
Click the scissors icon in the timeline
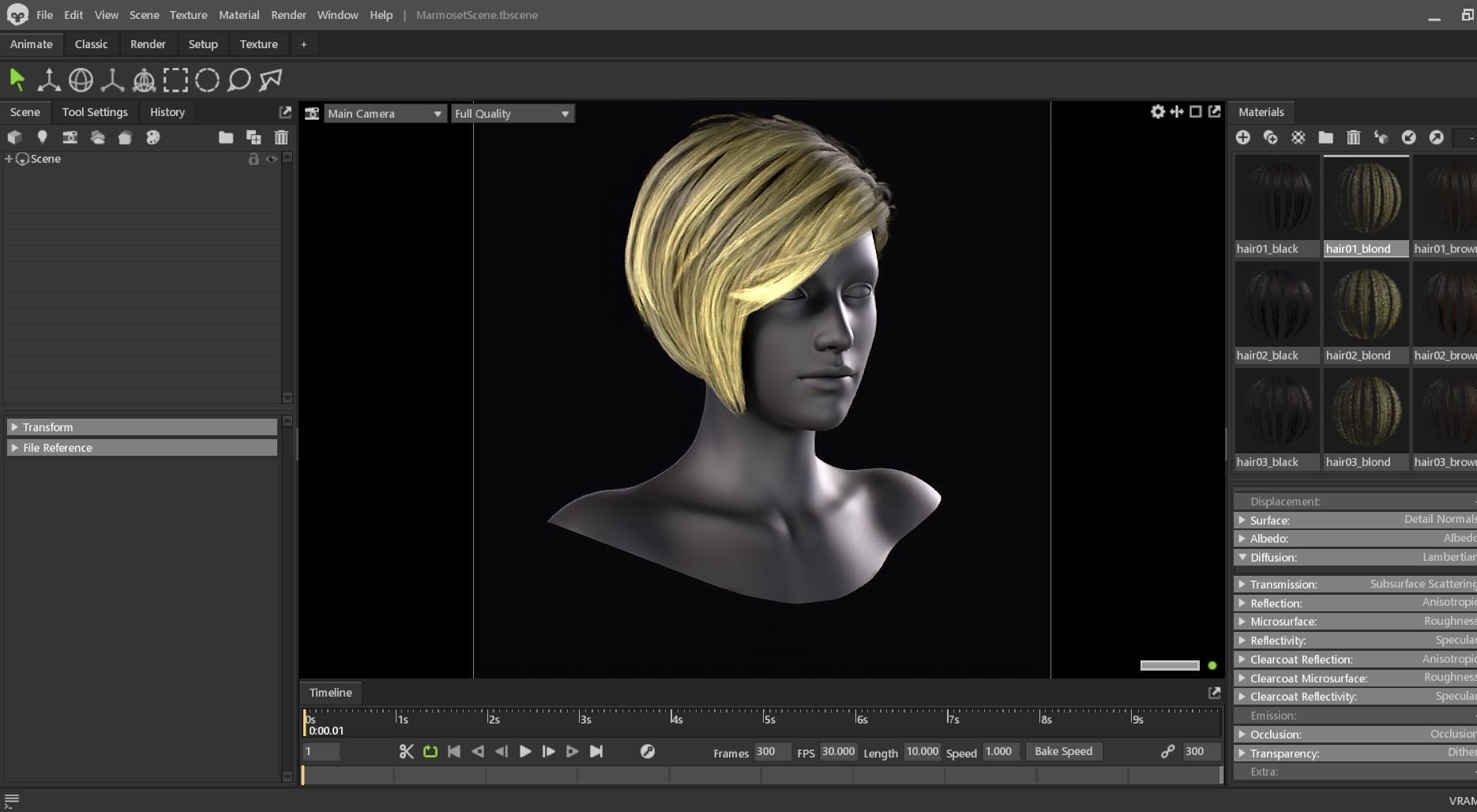(406, 752)
